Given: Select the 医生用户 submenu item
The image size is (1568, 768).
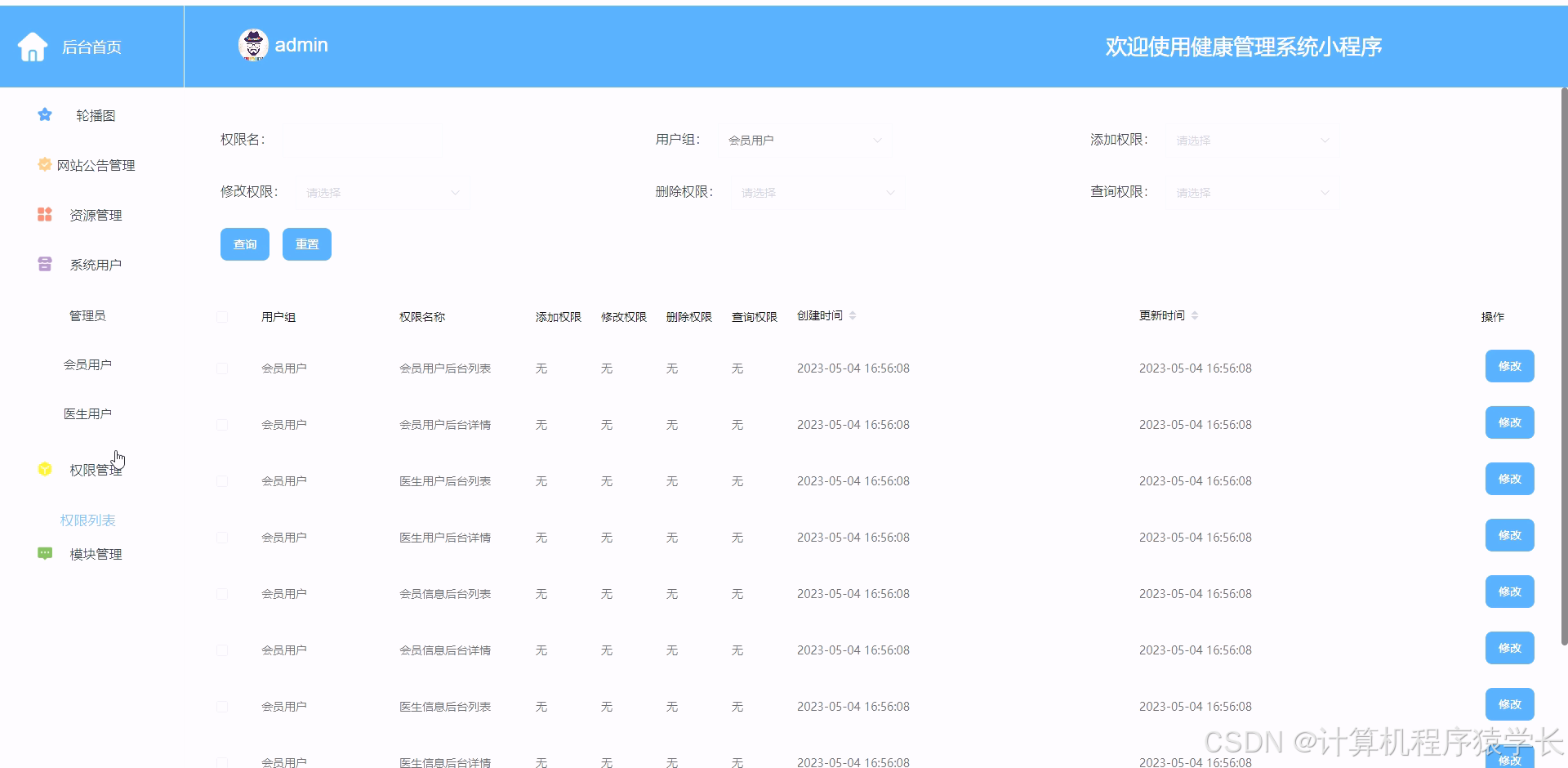Looking at the screenshot, I should coord(87,413).
